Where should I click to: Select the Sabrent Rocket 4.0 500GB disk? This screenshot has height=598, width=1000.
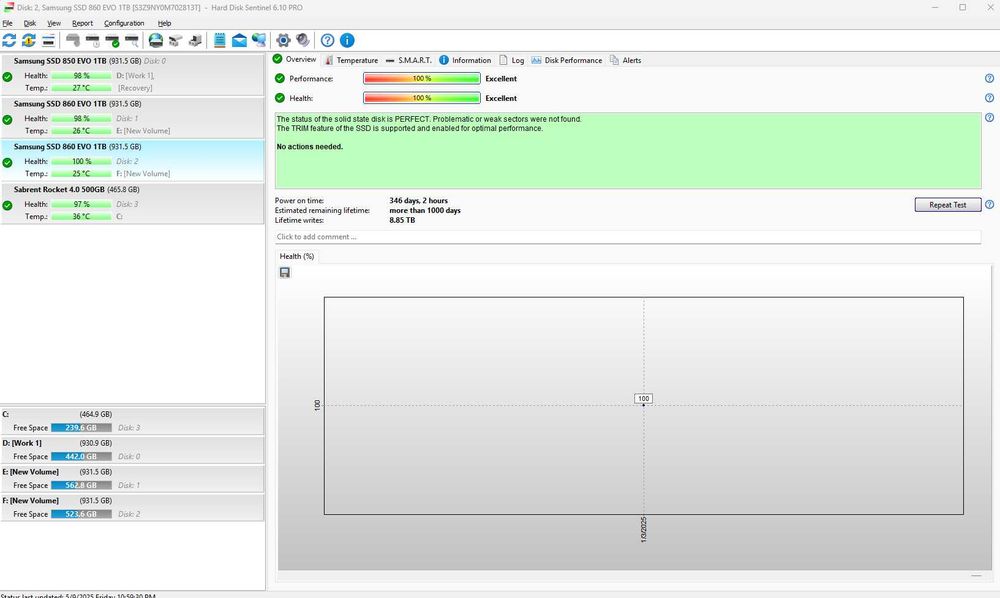click(132, 203)
